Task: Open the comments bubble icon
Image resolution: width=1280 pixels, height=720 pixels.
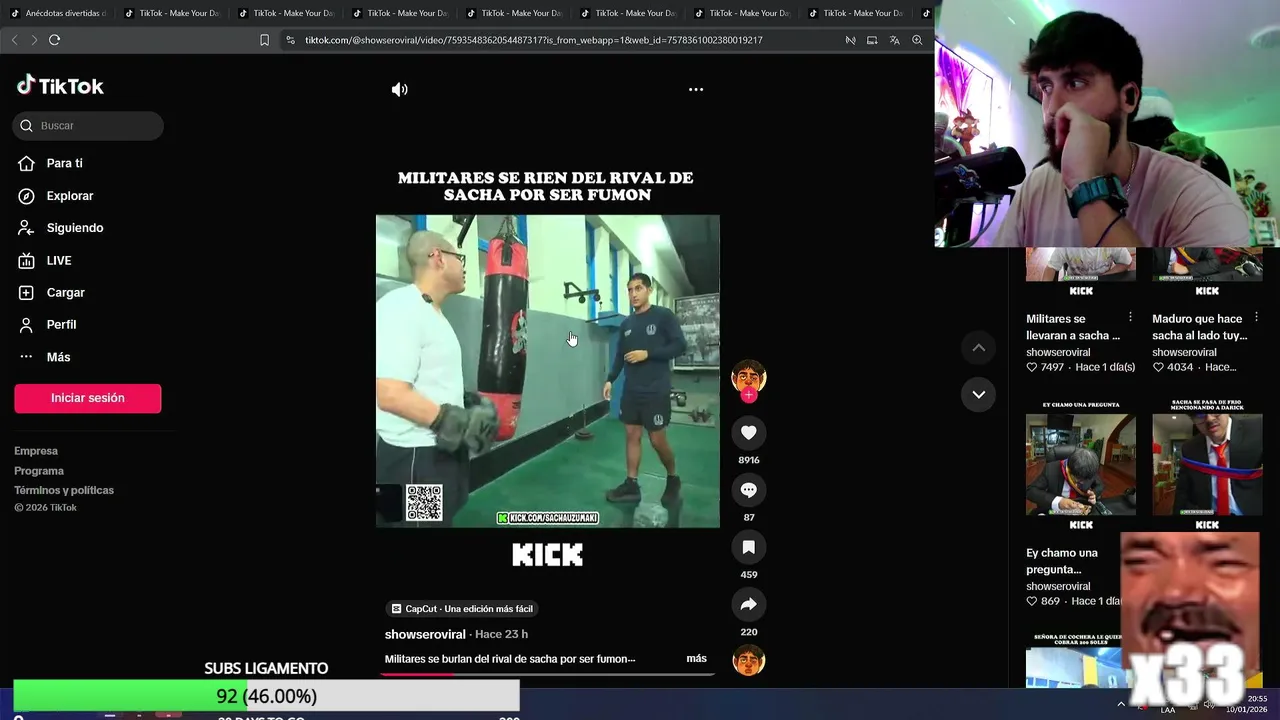Action: click(x=748, y=489)
